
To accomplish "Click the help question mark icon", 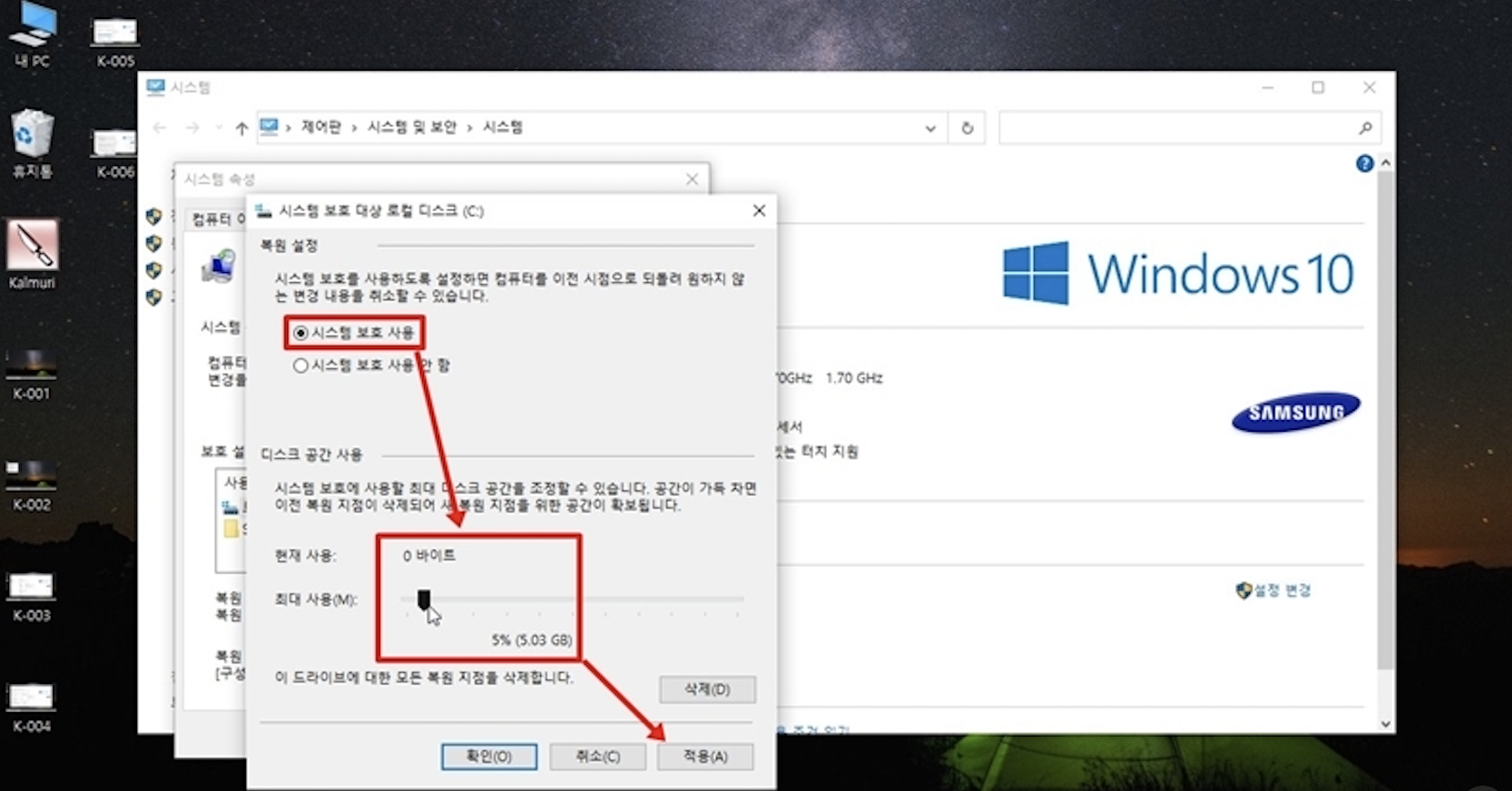I will coord(1364,163).
